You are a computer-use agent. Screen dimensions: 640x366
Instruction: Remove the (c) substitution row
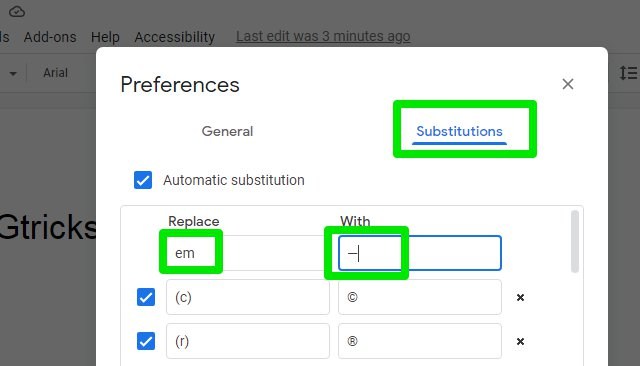(x=520, y=297)
